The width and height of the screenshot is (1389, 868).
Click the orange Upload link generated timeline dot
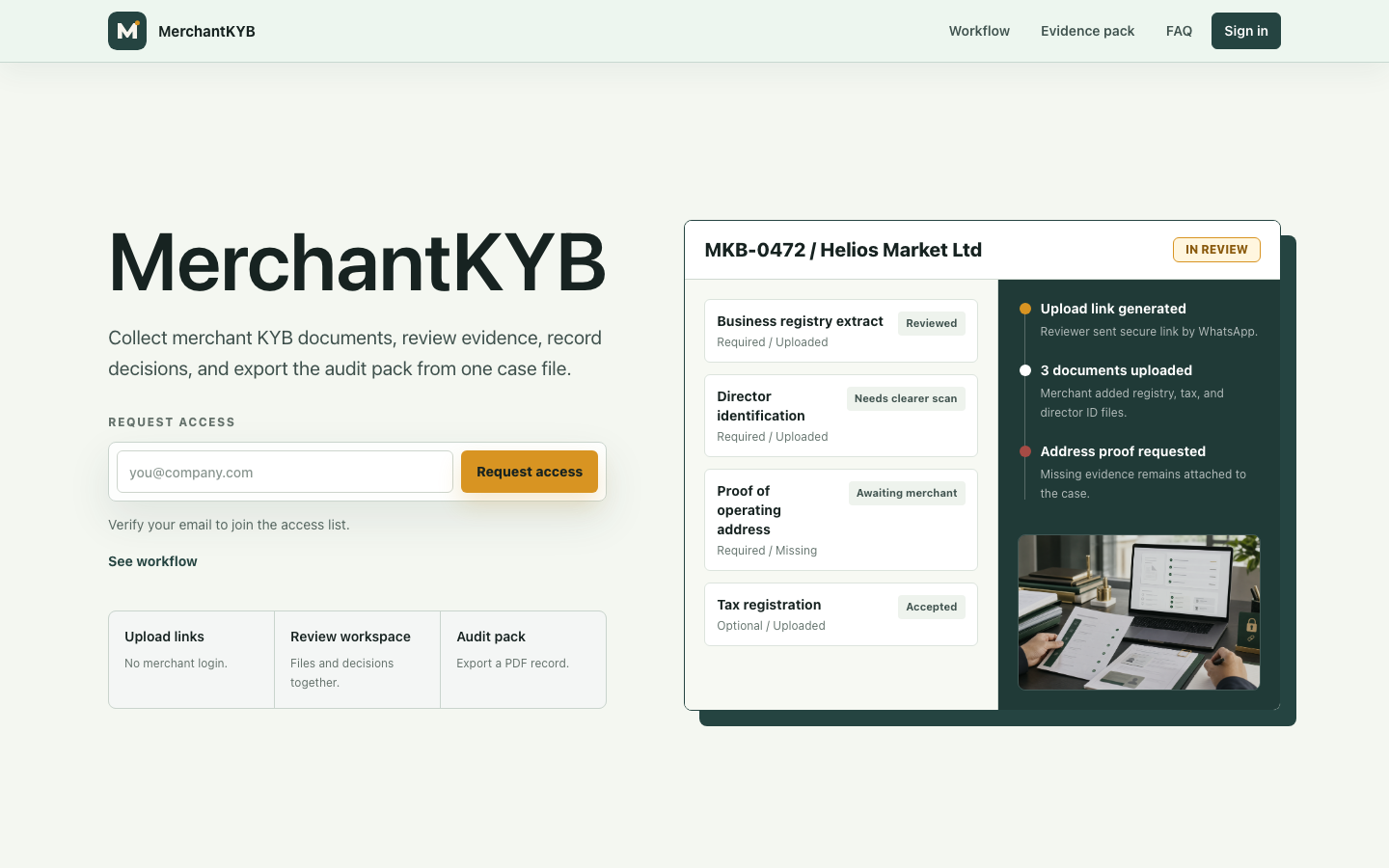pyautogui.click(x=1025, y=309)
